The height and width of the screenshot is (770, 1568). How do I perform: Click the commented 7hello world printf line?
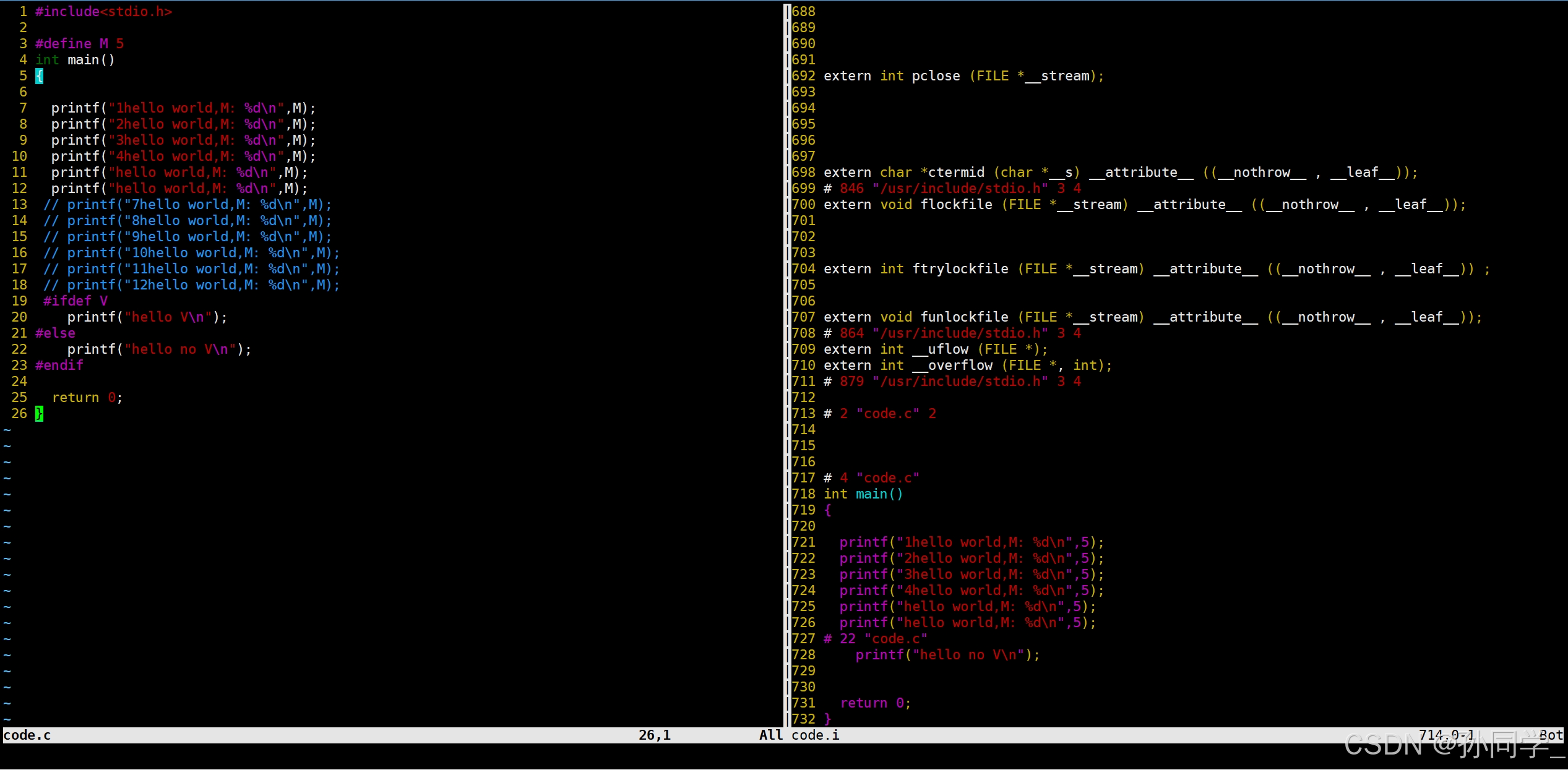point(187,204)
